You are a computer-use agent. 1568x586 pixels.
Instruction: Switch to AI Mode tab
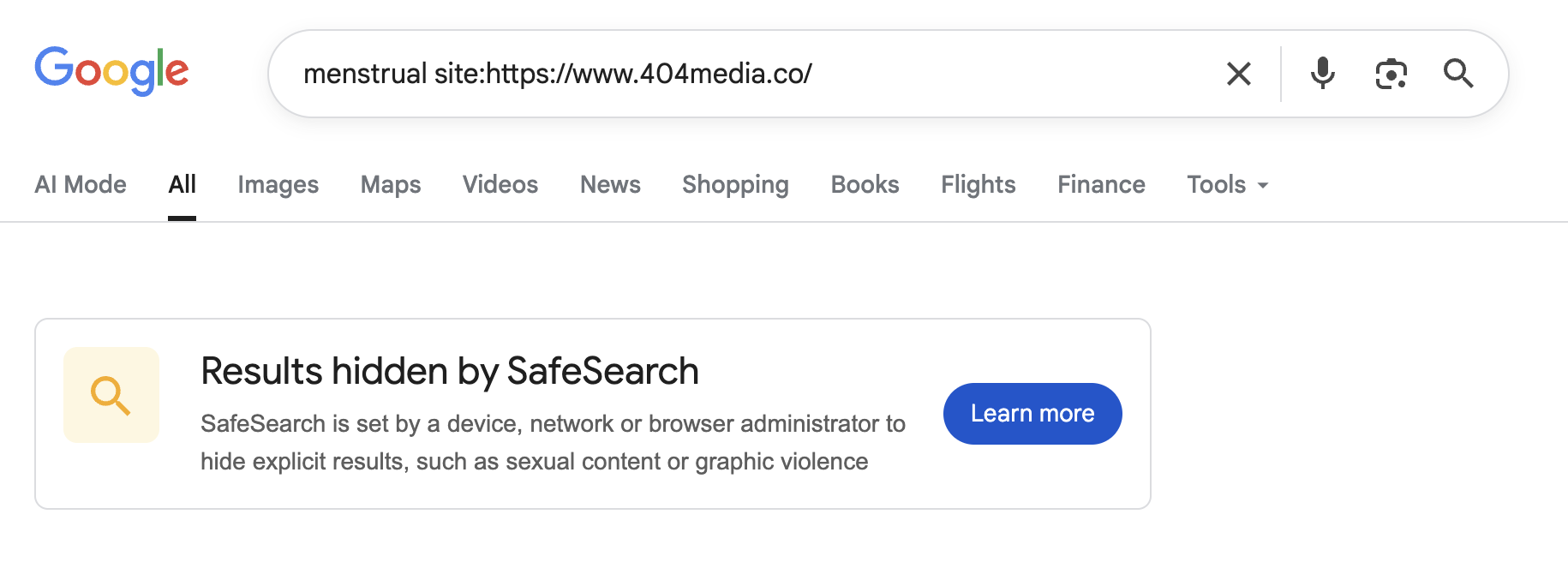click(81, 184)
